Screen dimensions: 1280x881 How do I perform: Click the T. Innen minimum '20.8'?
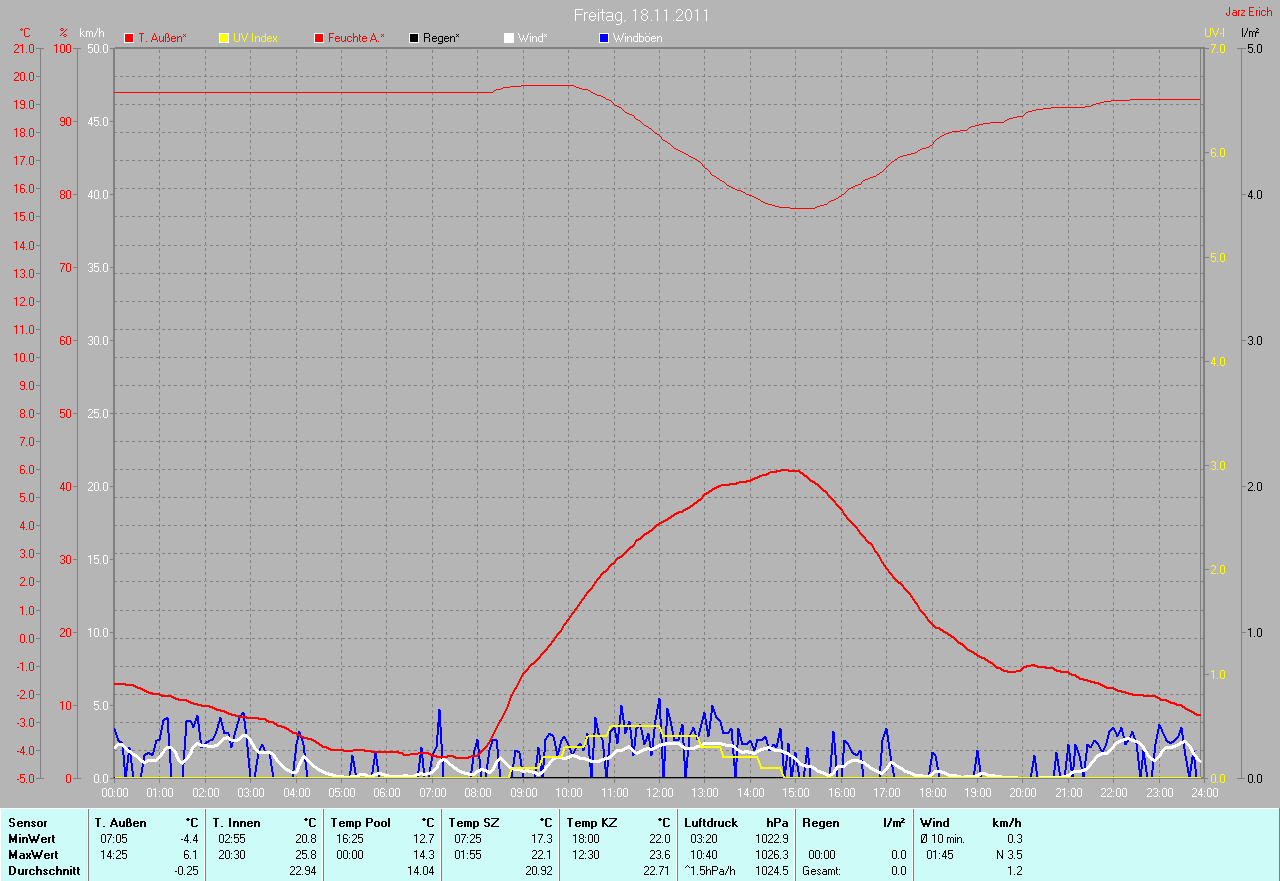coord(306,839)
